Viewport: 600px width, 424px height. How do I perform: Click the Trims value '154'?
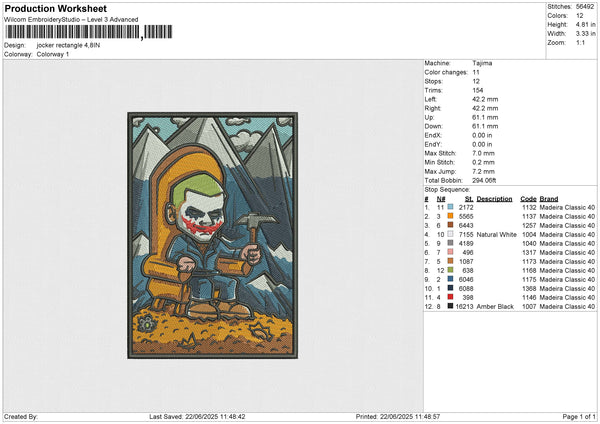[x=478, y=90]
